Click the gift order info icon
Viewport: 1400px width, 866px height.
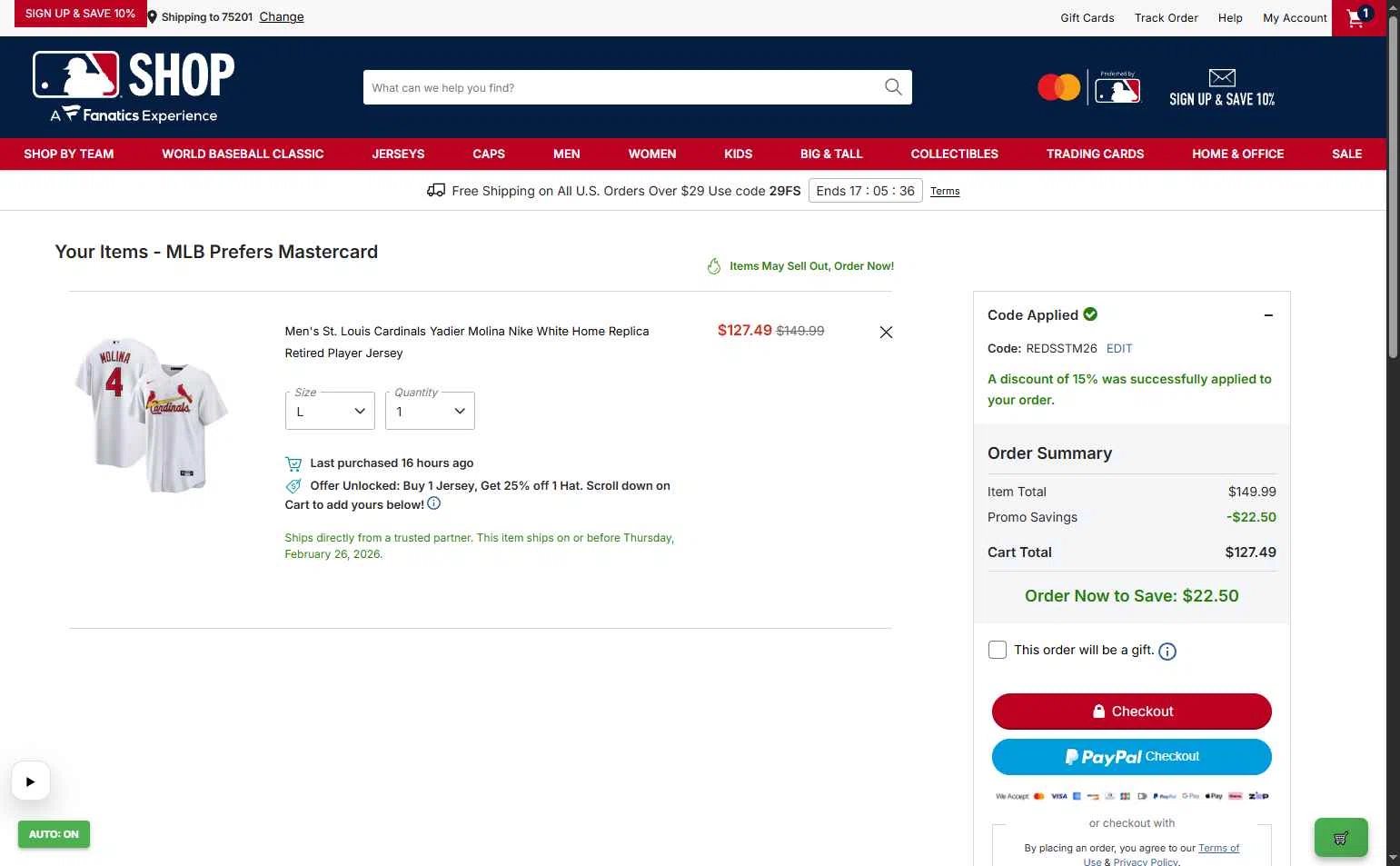pyautogui.click(x=1167, y=651)
